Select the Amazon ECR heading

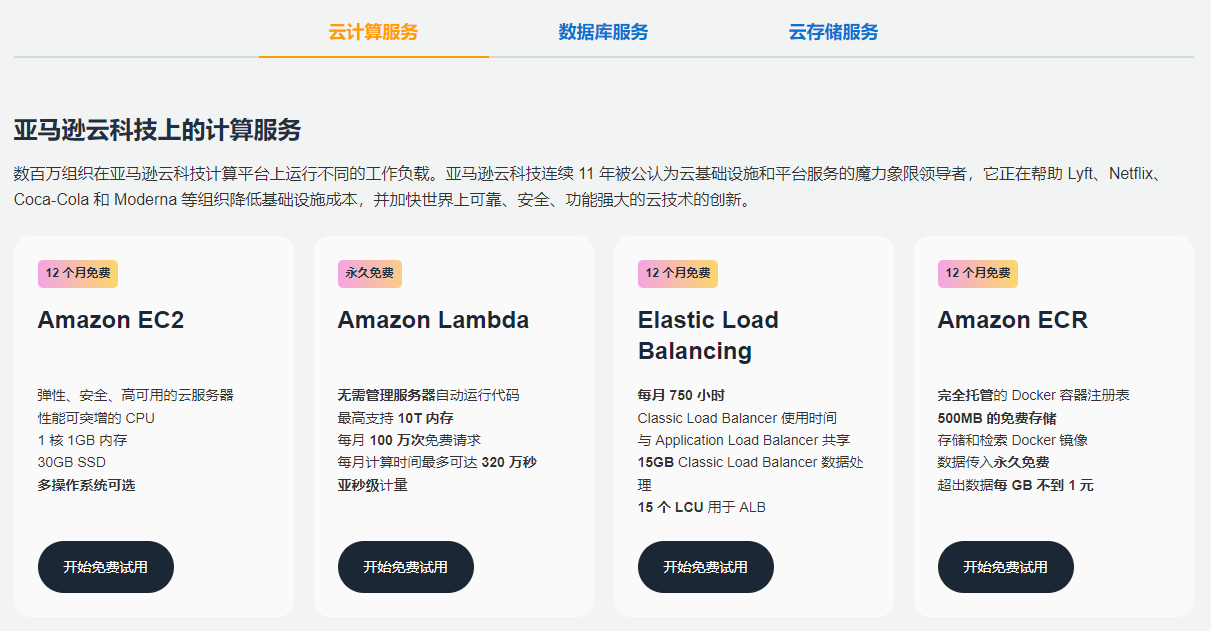click(1012, 319)
